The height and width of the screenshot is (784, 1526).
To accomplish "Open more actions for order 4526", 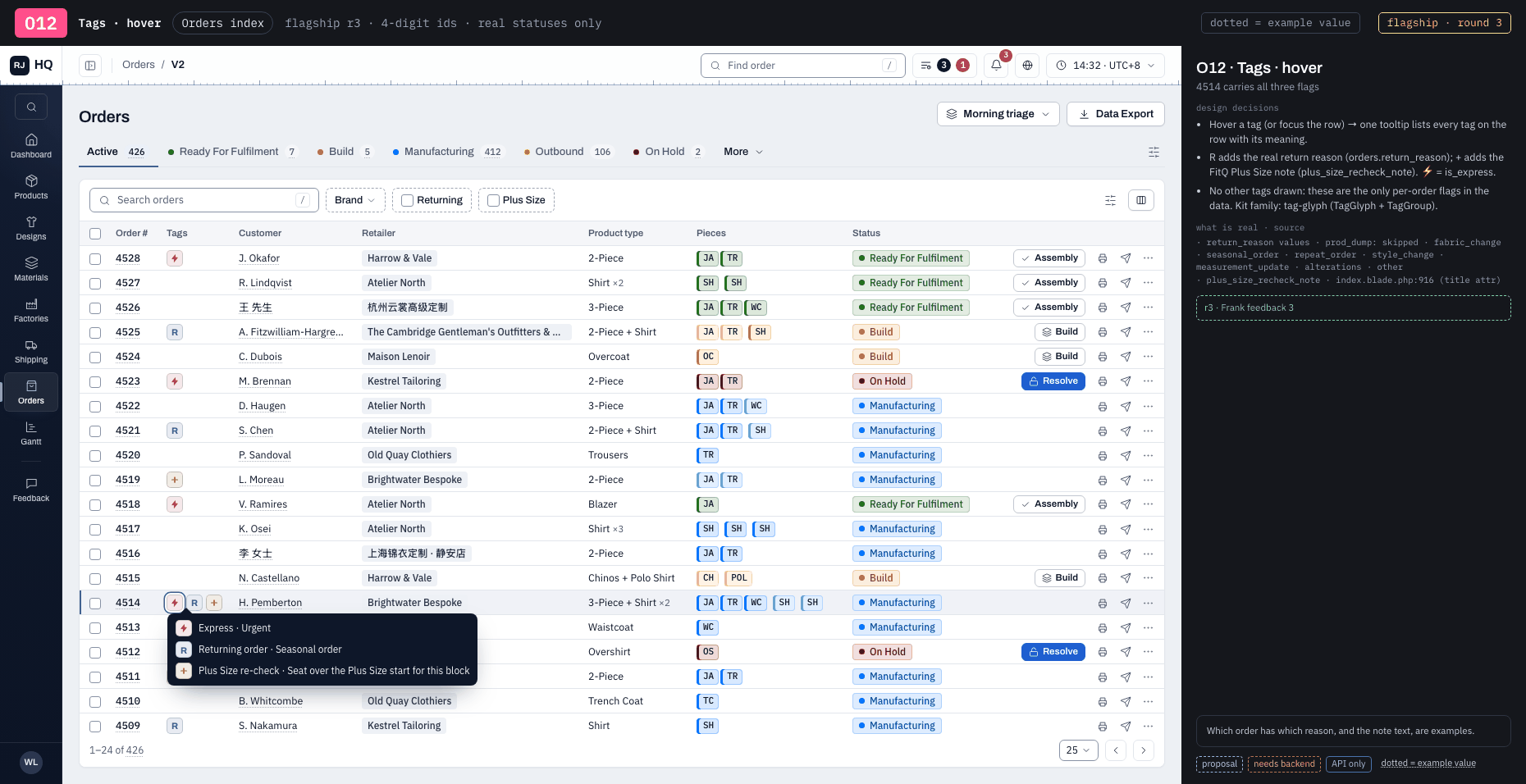I will (1148, 308).
